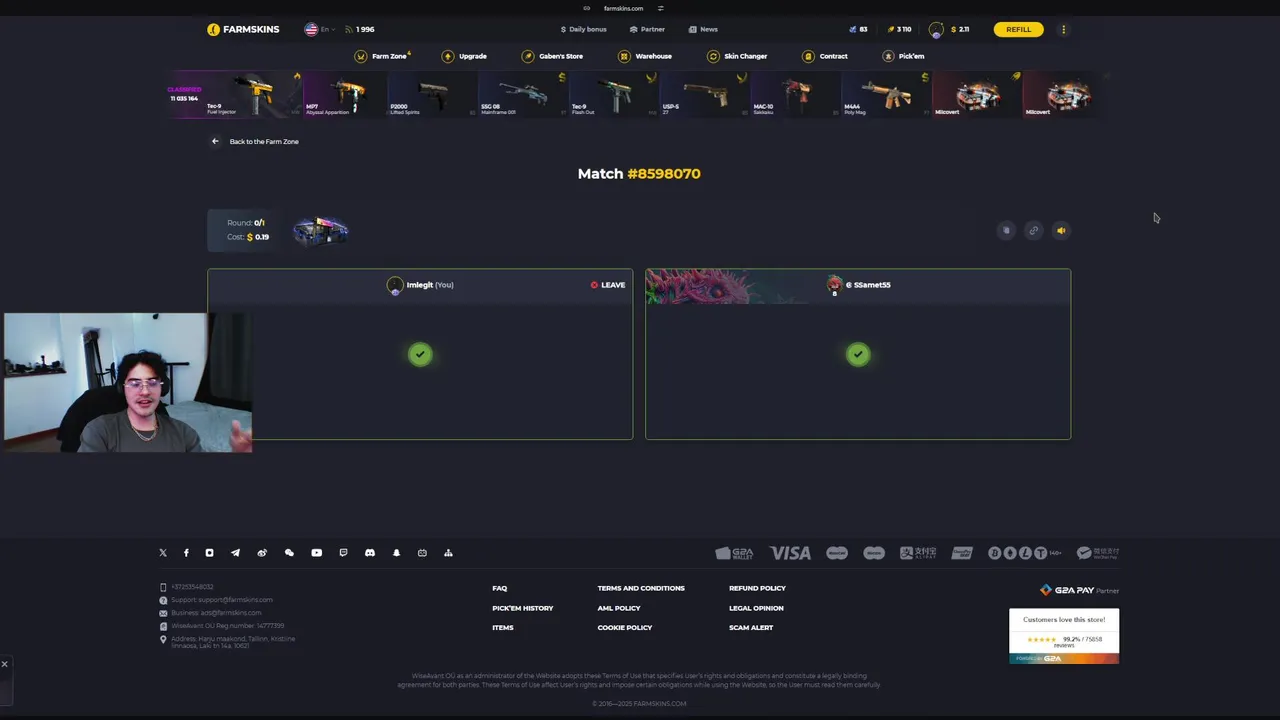This screenshot has height=720, width=1280.
Task: Open the Telegram social icon
Action: click(x=235, y=552)
